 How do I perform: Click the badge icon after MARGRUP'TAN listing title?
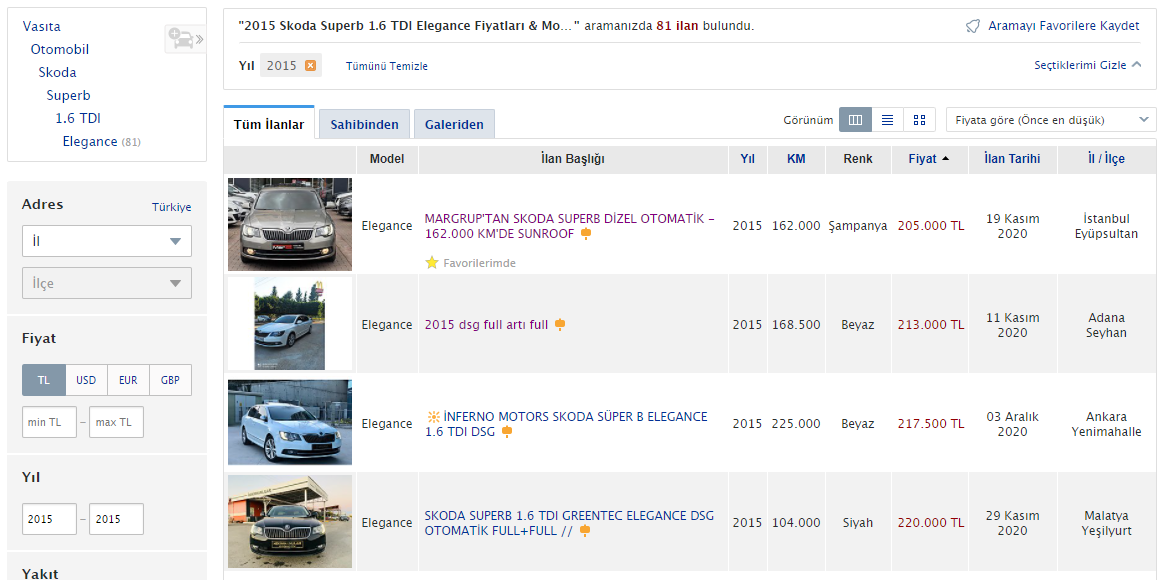pyautogui.click(x=585, y=233)
